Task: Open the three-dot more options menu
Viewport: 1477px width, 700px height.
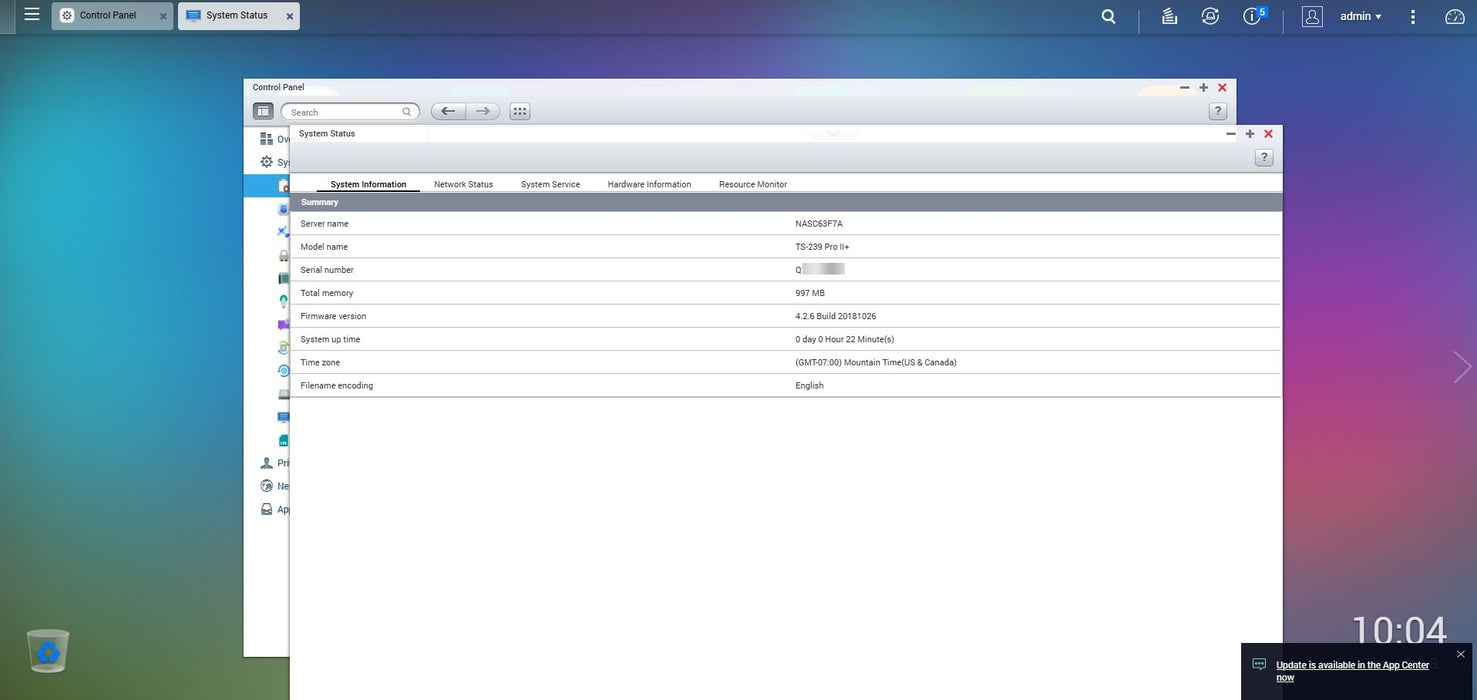Action: [x=1413, y=16]
